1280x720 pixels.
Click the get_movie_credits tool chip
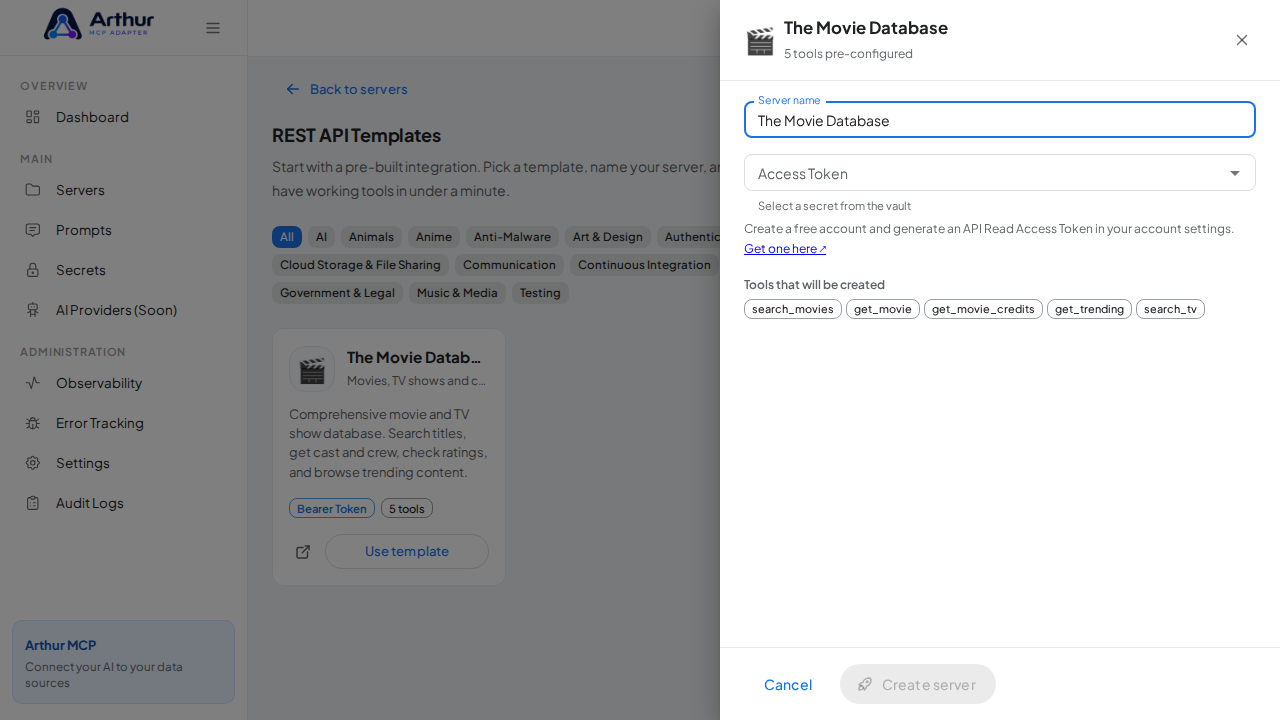[x=983, y=309]
